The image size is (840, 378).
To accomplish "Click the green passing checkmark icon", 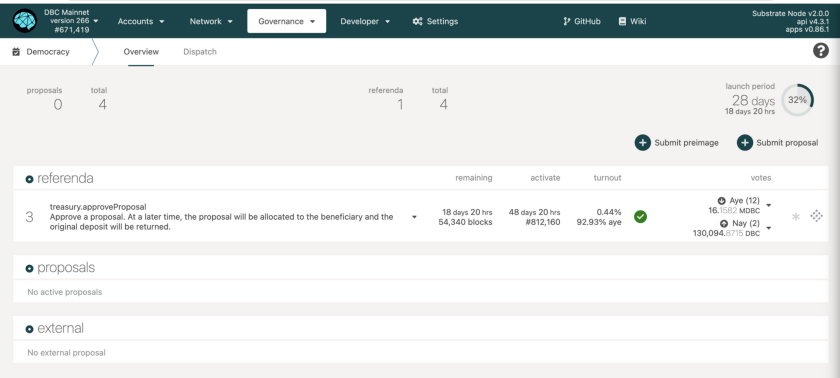I will (x=640, y=217).
